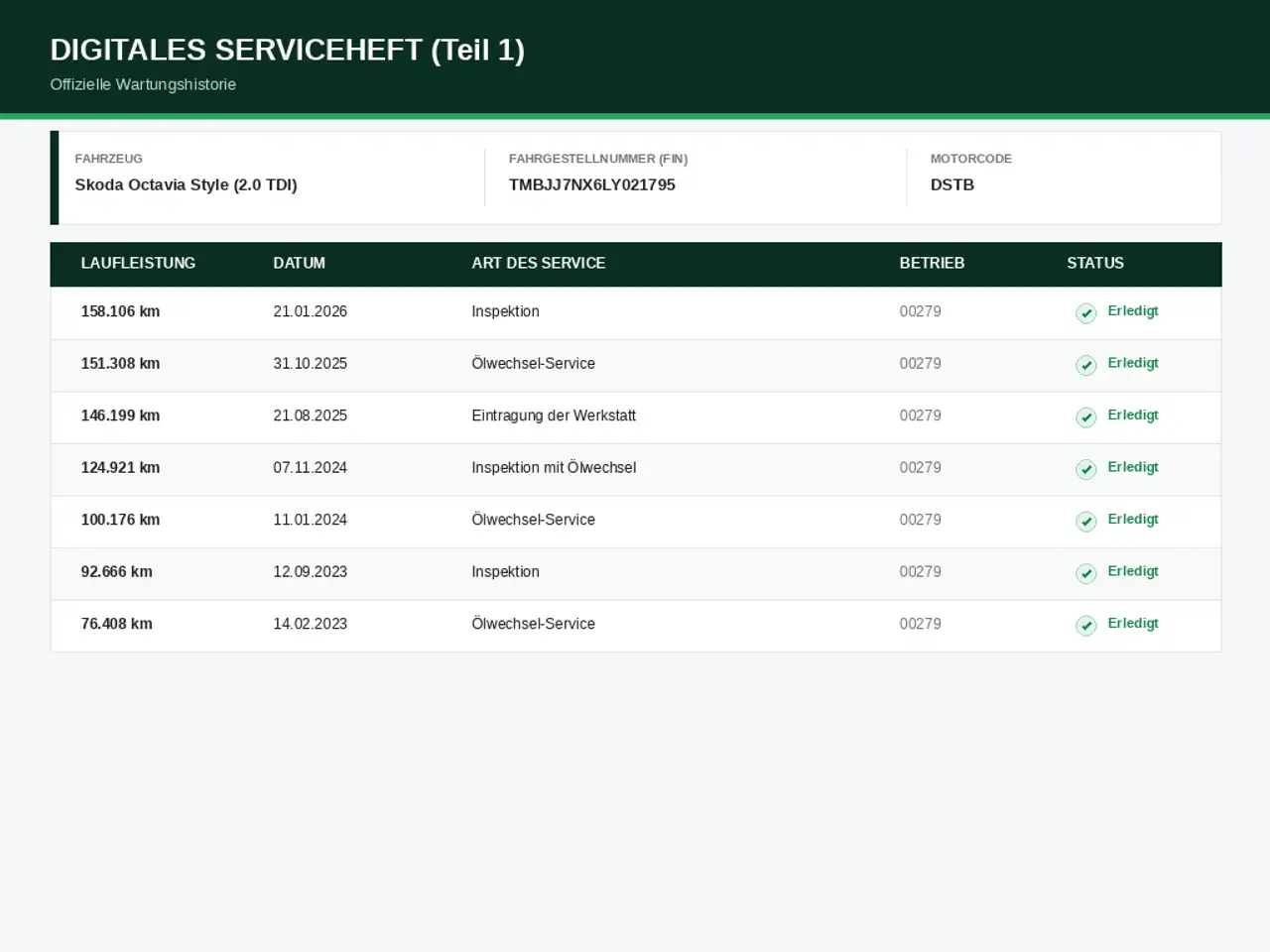Select the chassis number TMBJJ7NX6LY021795
Viewport: 1270px width, 952px height.
592,184
